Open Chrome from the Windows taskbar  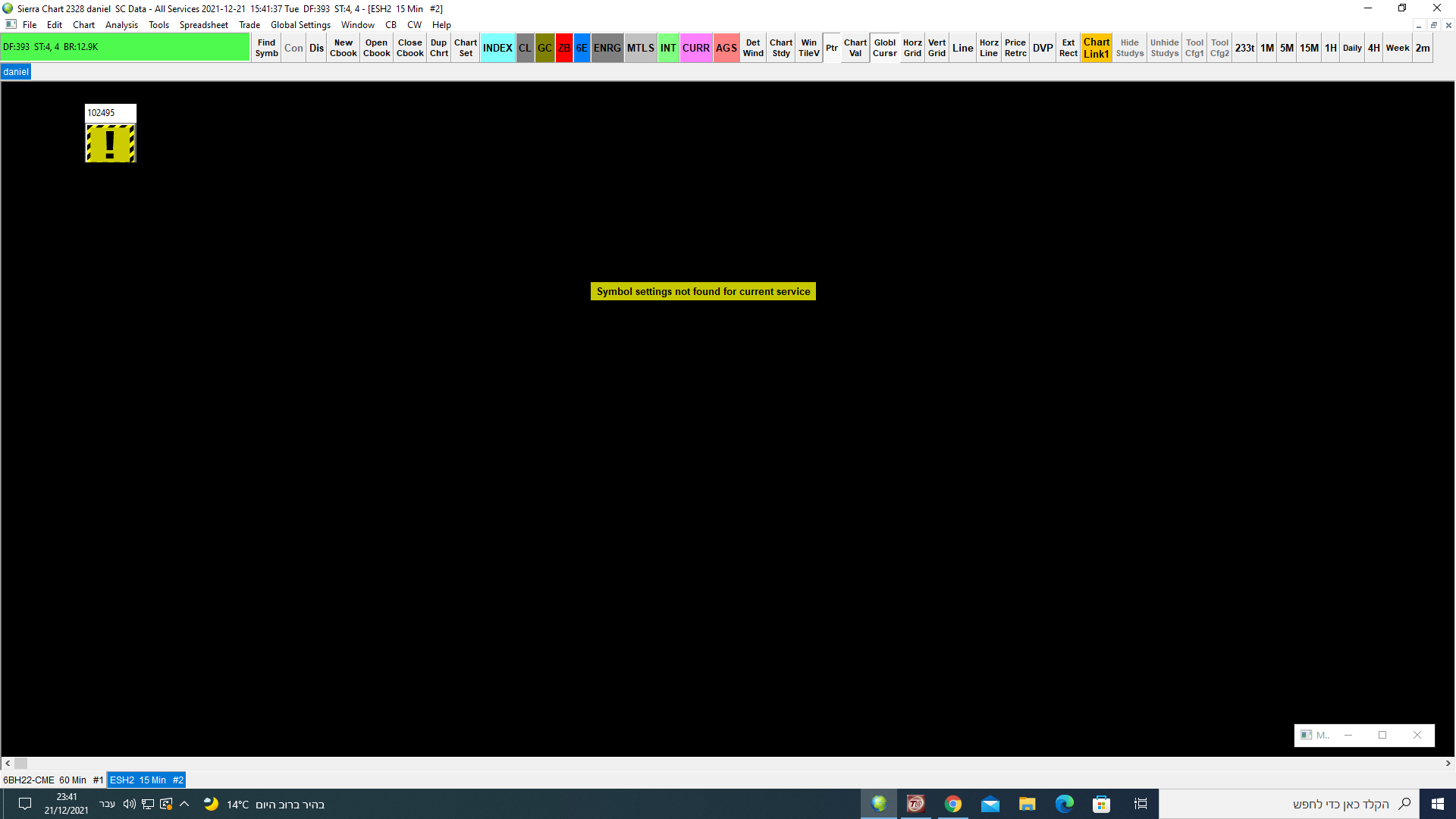coord(952,804)
